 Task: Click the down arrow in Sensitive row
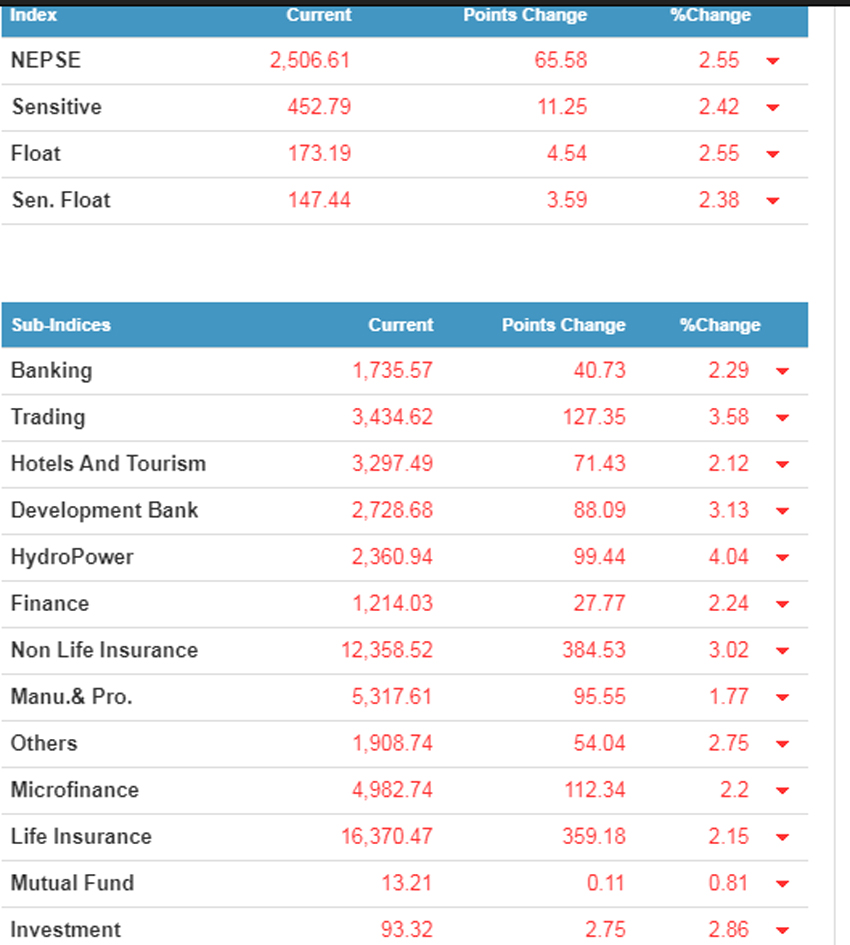[x=772, y=108]
